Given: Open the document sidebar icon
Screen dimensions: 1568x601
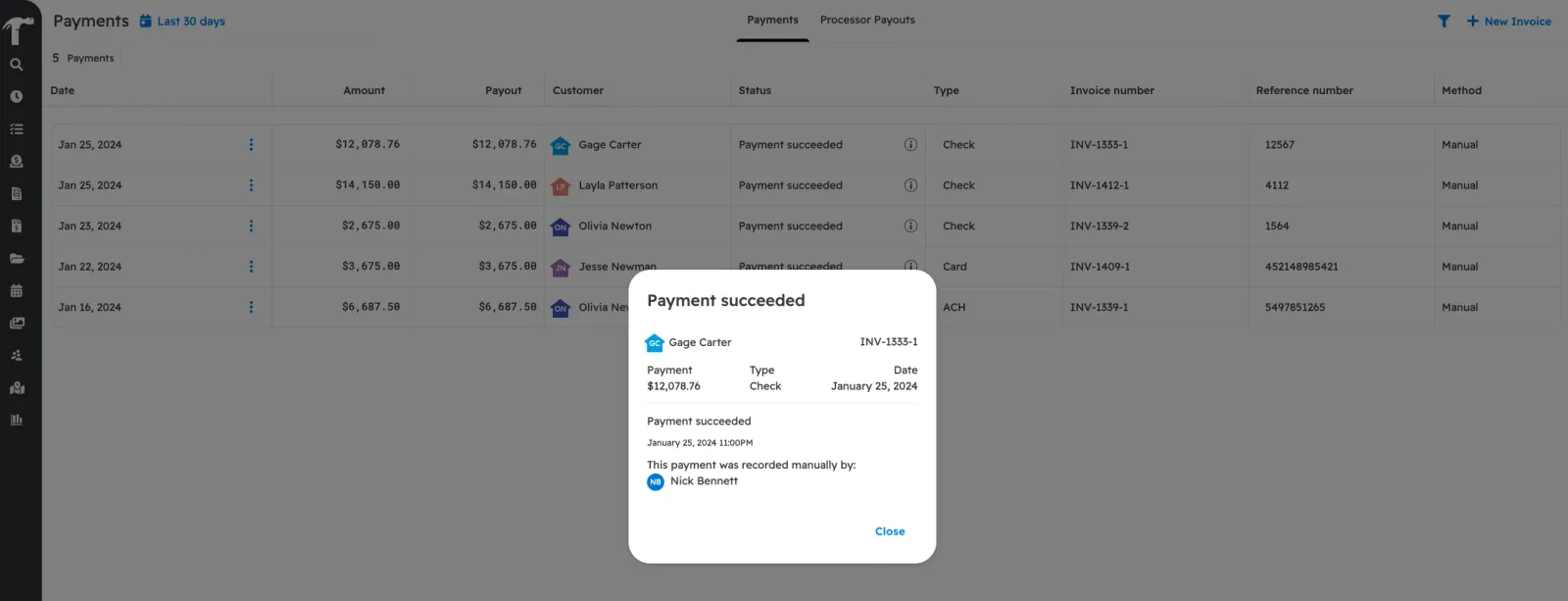Looking at the screenshot, I should [x=17, y=194].
